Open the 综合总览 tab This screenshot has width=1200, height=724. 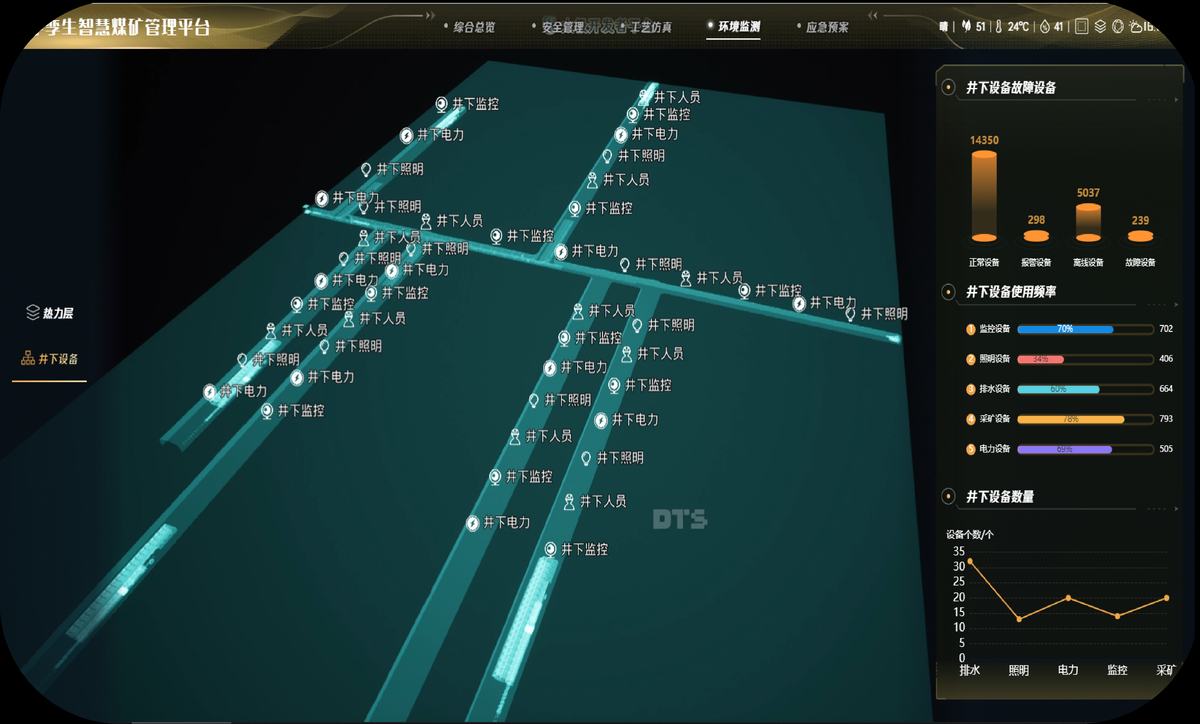point(474,27)
